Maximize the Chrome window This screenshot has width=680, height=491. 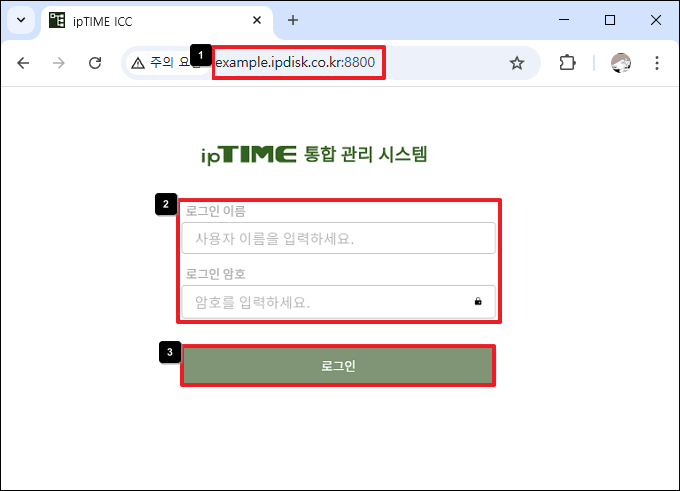(610, 20)
